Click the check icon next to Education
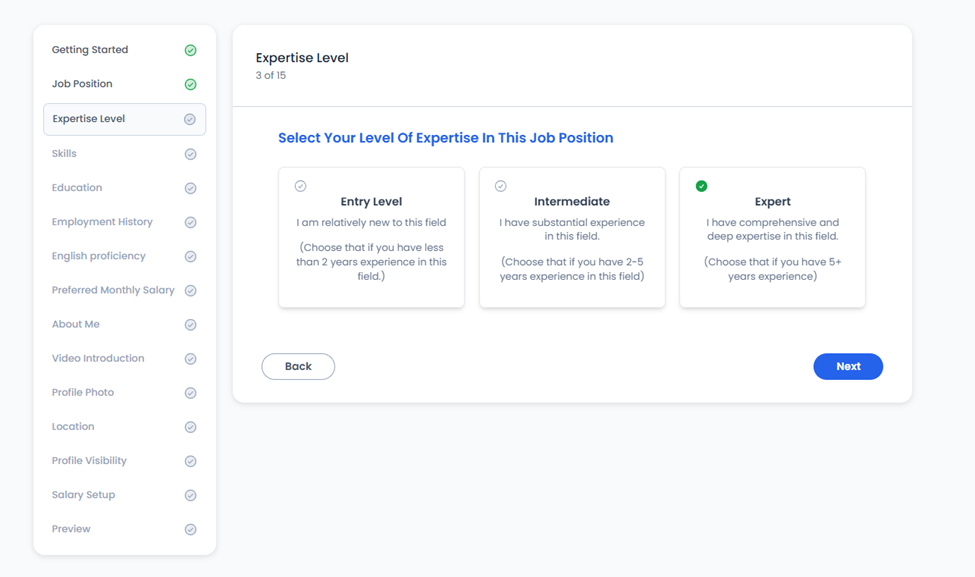 pyautogui.click(x=191, y=188)
